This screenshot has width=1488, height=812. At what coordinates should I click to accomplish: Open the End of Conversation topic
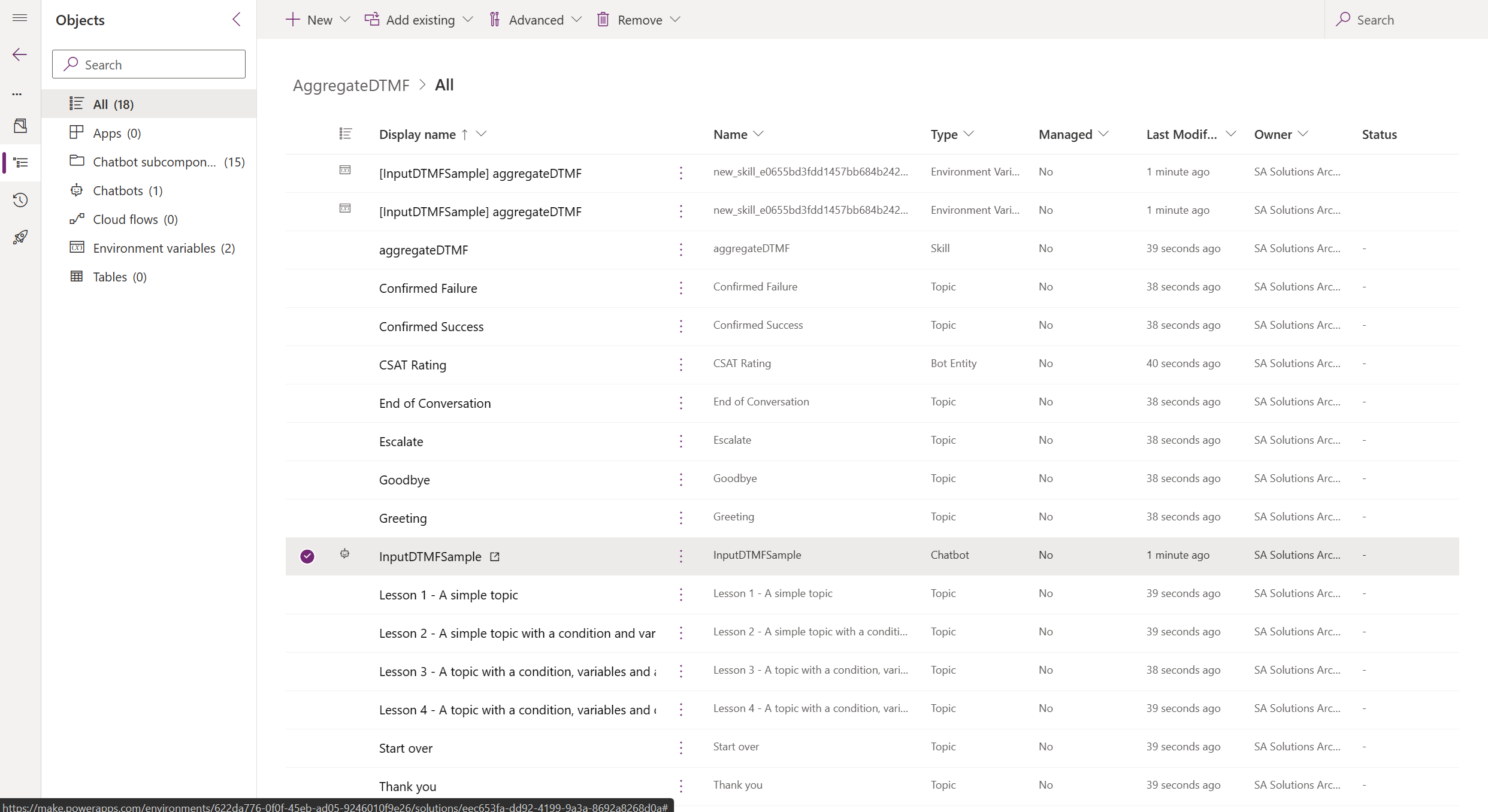[x=435, y=403]
